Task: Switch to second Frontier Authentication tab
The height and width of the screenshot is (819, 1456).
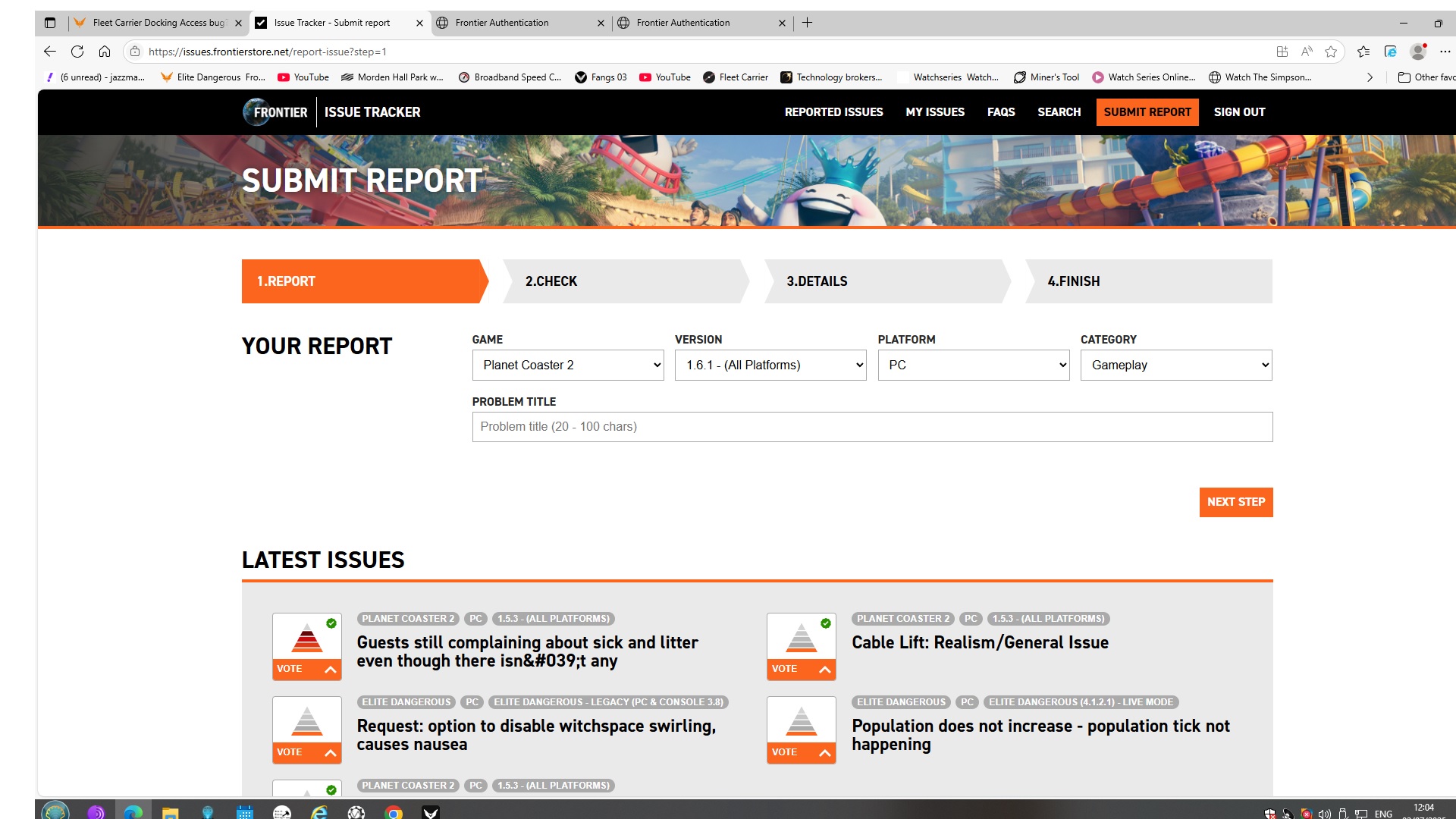Action: pos(702,23)
